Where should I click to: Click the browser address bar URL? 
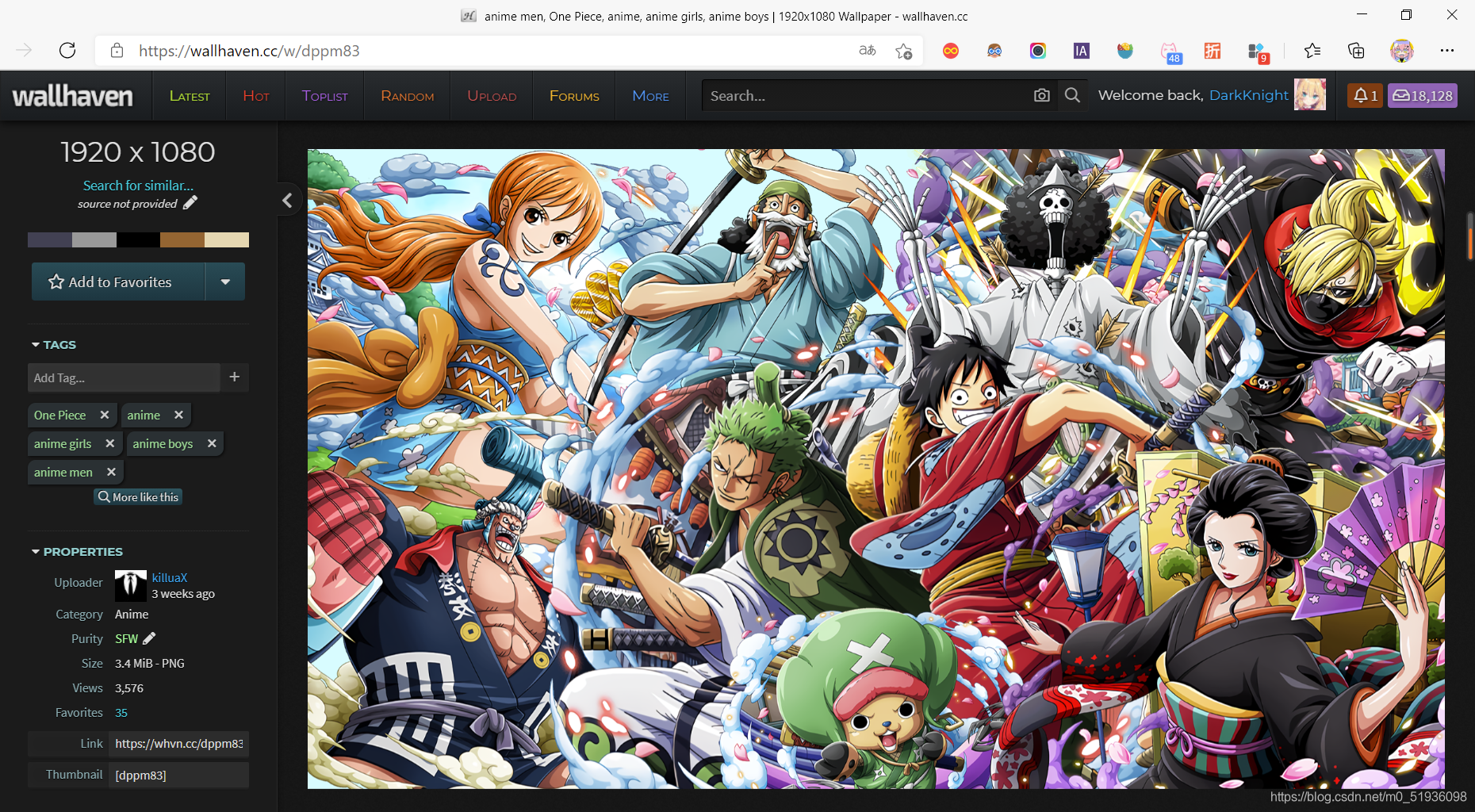[249, 51]
